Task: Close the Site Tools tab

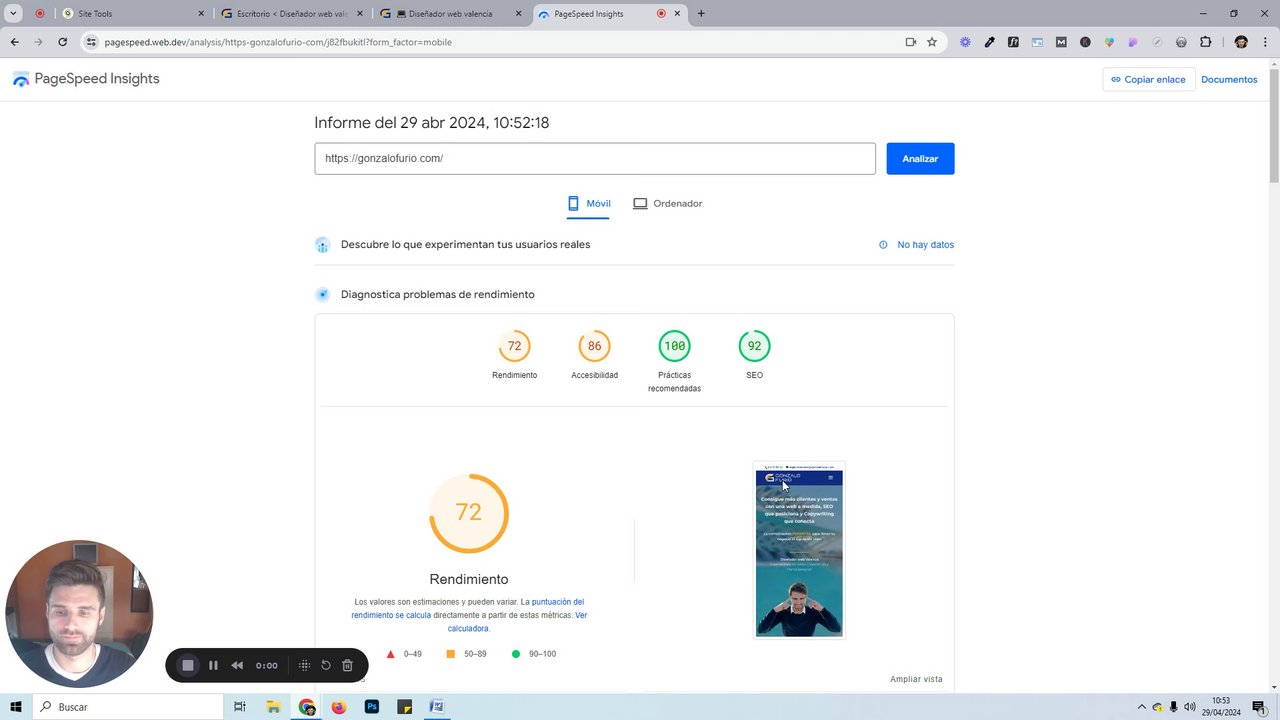Action: click(201, 14)
